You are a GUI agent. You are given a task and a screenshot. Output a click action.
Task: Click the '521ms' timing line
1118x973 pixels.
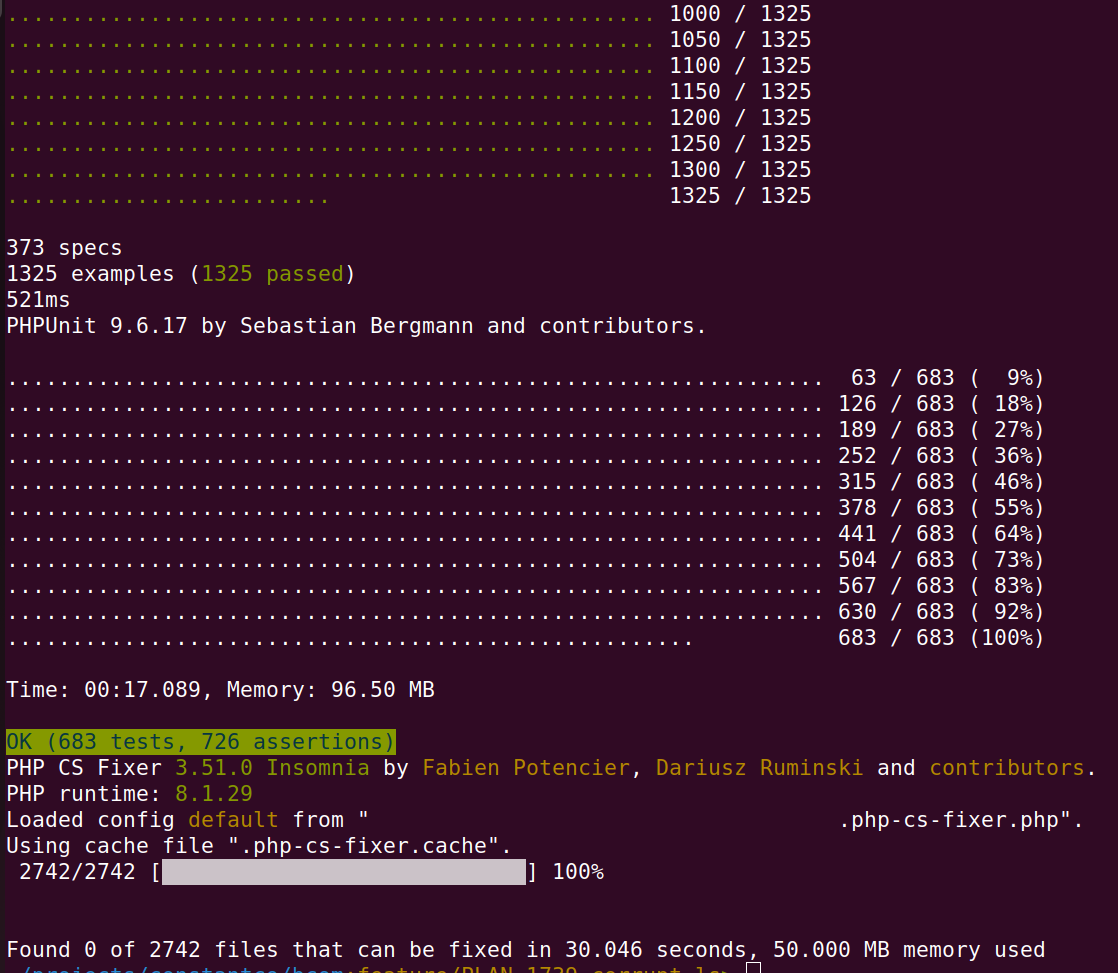(x=39, y=300)
